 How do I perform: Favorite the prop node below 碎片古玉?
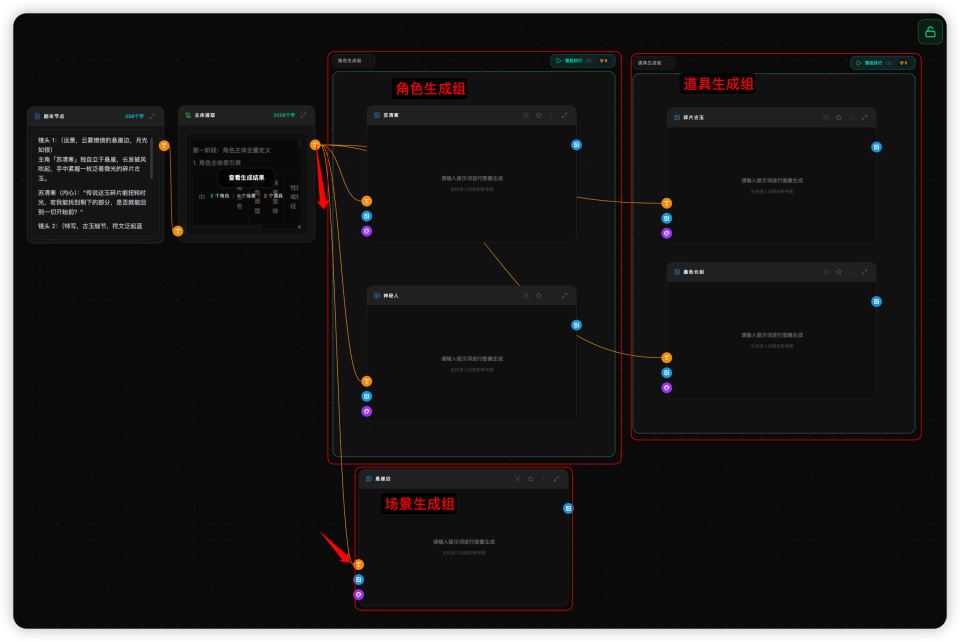[839, 272]
